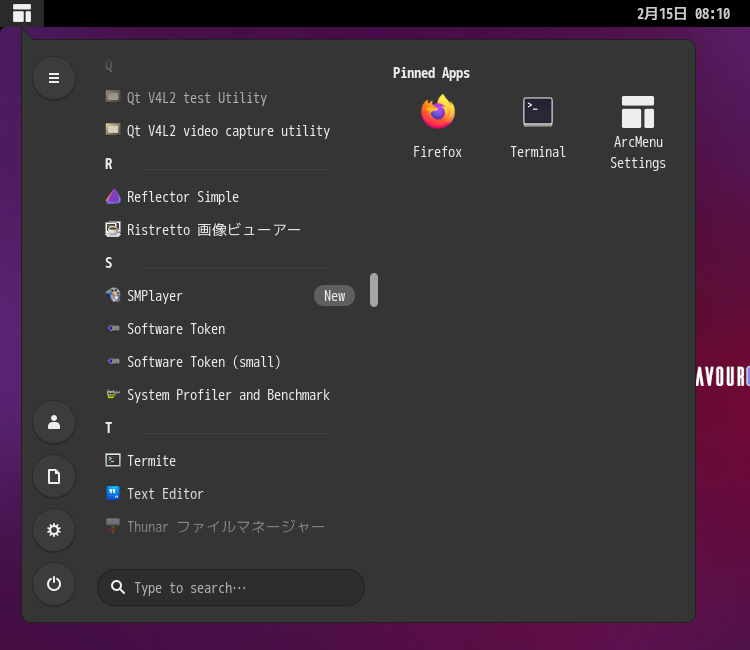
Task: Launch Reflector Simple entry
Action: 230,197
